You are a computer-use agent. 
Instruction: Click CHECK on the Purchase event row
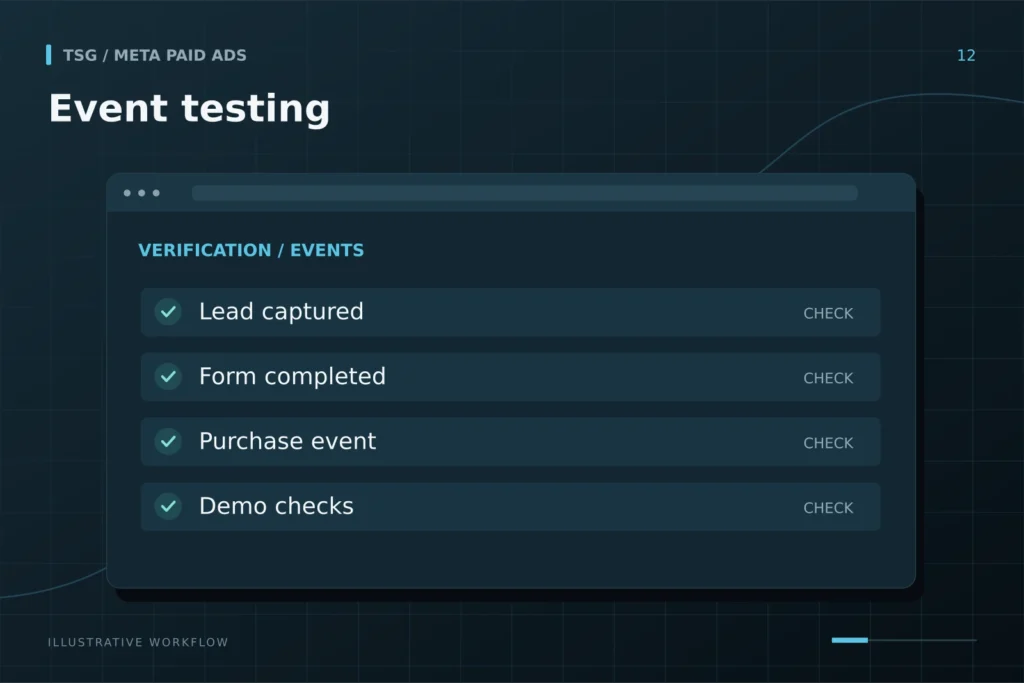tap(828, 443)
